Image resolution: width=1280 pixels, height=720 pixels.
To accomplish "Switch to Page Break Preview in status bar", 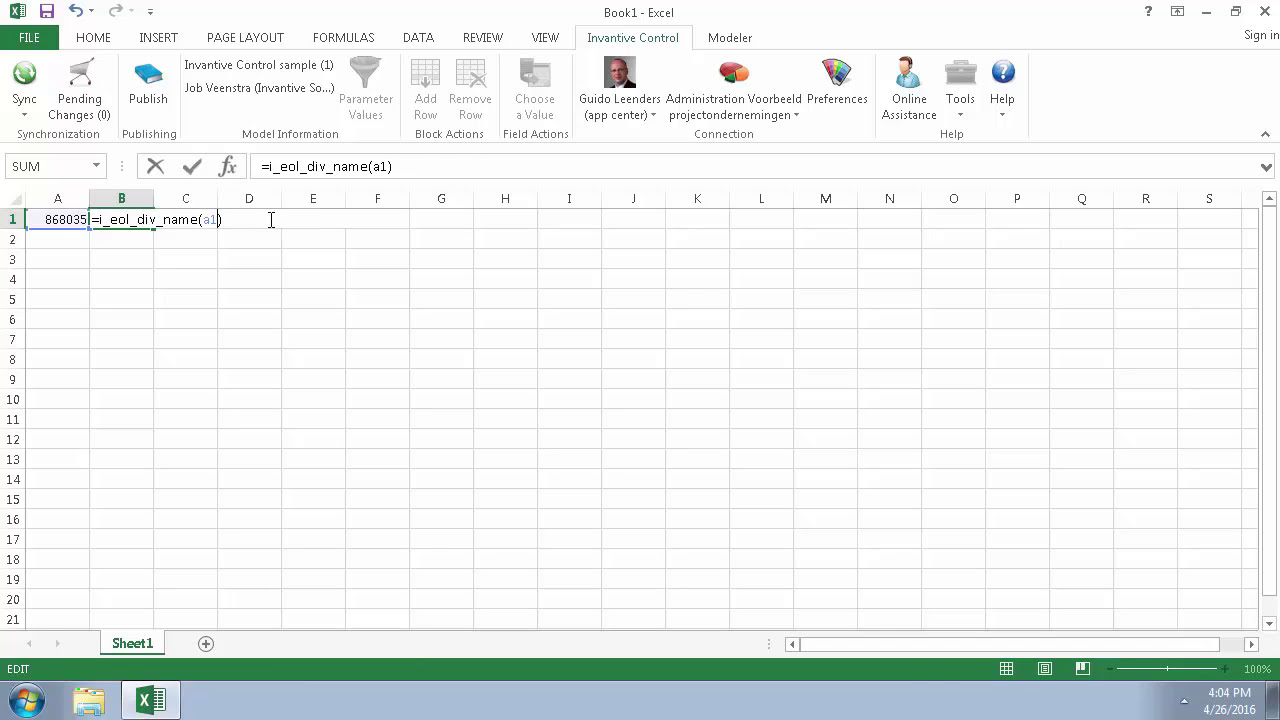I will [x=1082, y=669].
